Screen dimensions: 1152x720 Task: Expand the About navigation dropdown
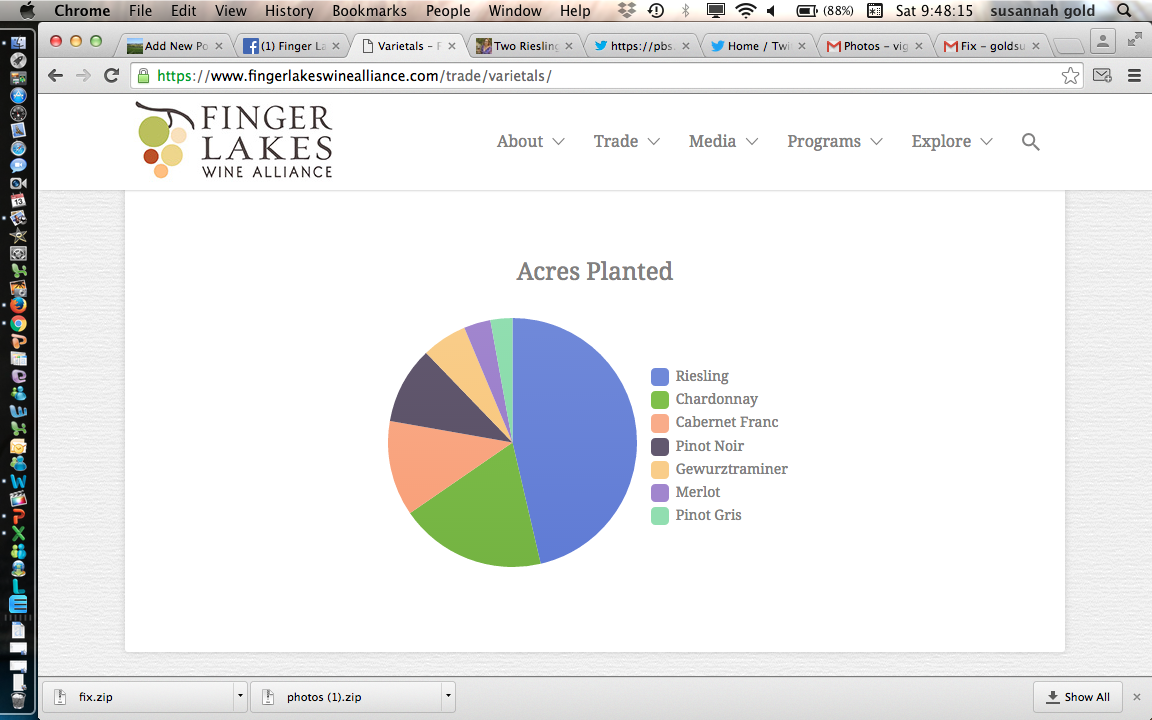pyautogui.click(x=530, y=142)
